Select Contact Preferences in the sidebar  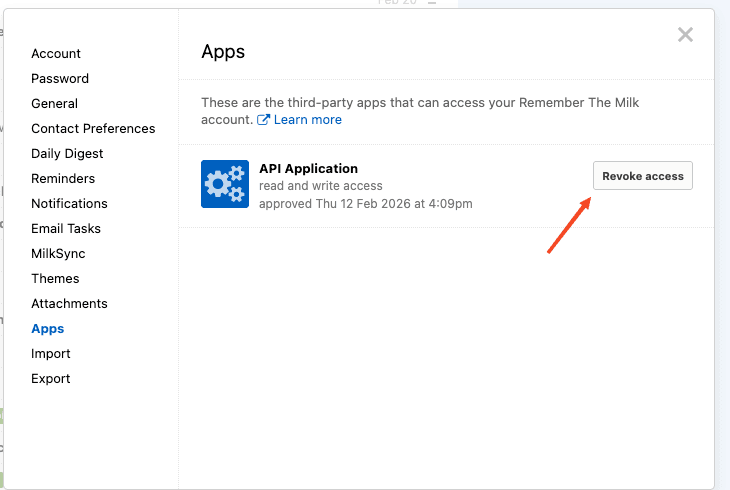coord(93,129)
